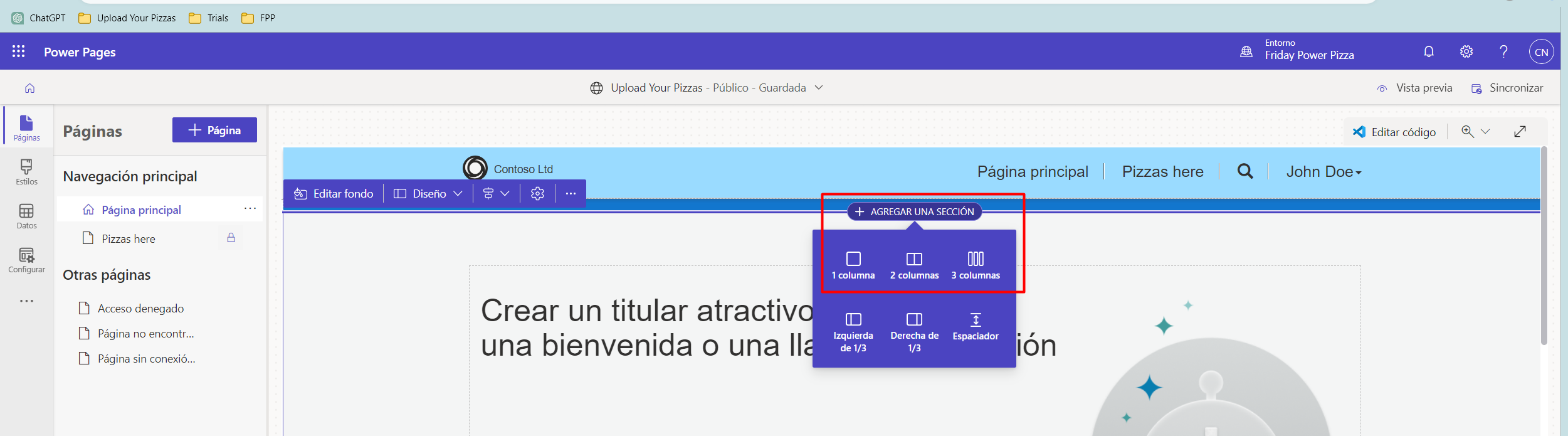Select Pizzas here page in tree
Screen dimensions: 1568x436
pyautogui.click(x=128, y=238)
